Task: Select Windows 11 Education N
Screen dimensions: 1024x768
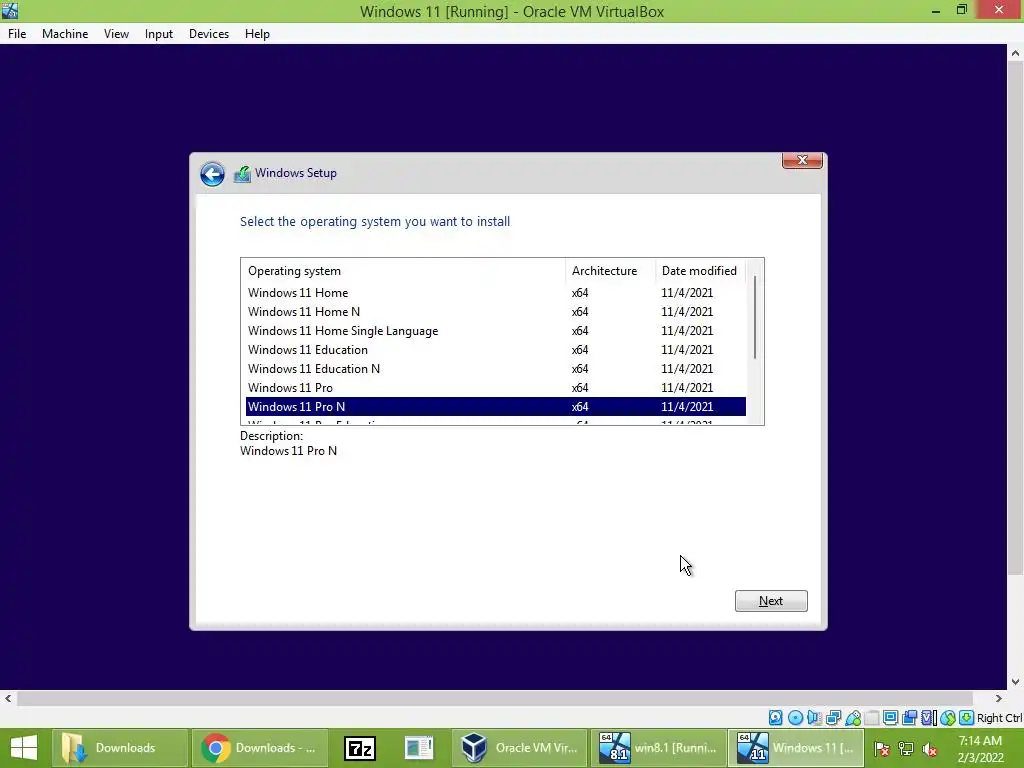Action: click(495, 368)
